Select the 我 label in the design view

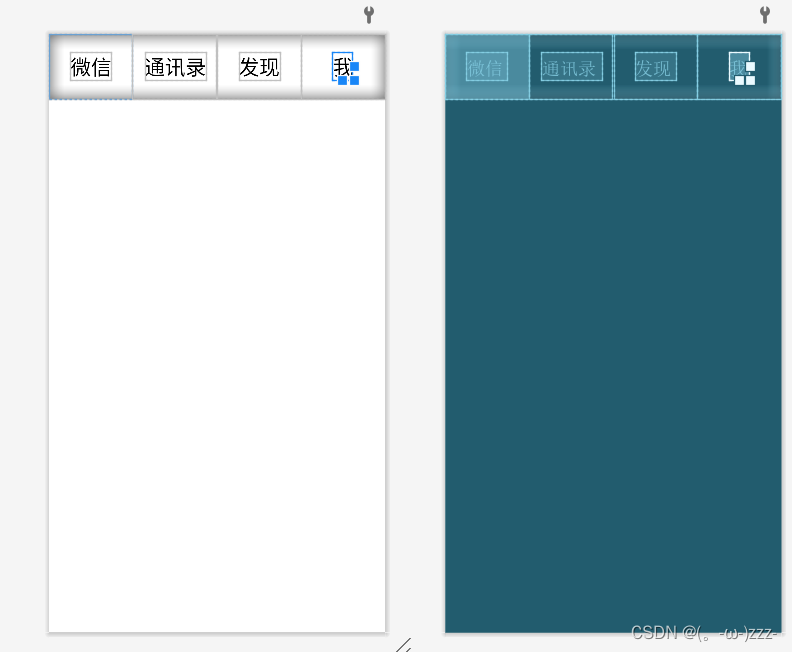point(342,67)
